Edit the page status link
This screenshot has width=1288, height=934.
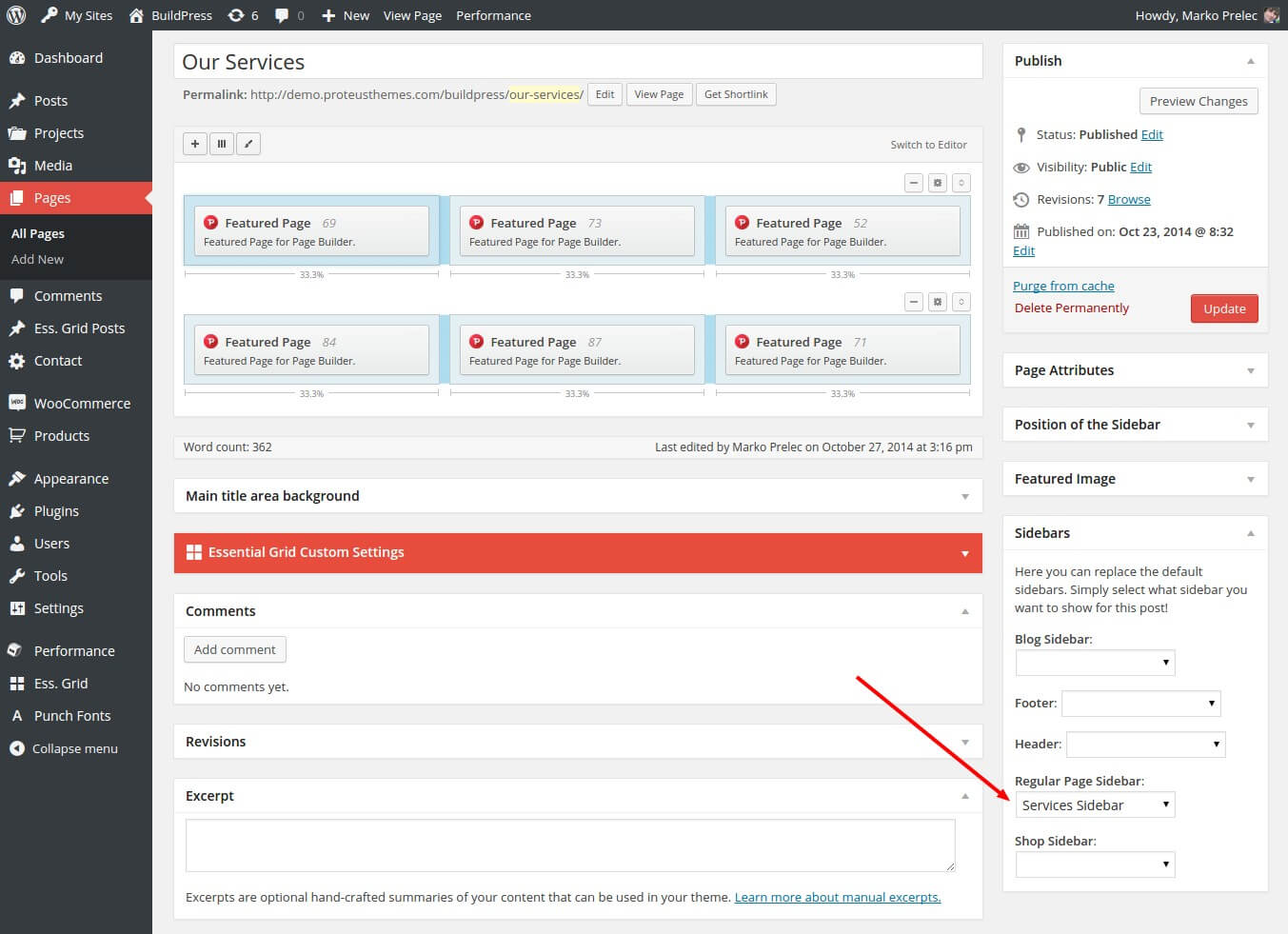(x=1152, y=134)
